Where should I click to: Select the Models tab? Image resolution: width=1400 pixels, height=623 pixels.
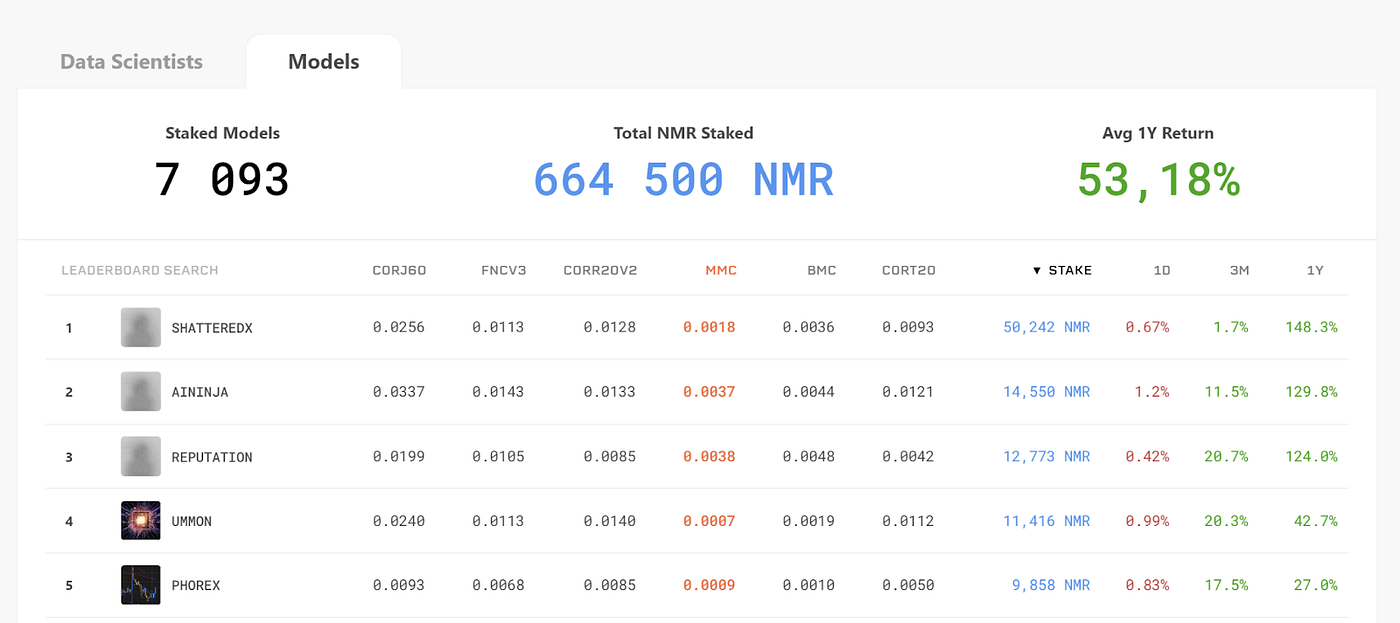click(323, 61)
